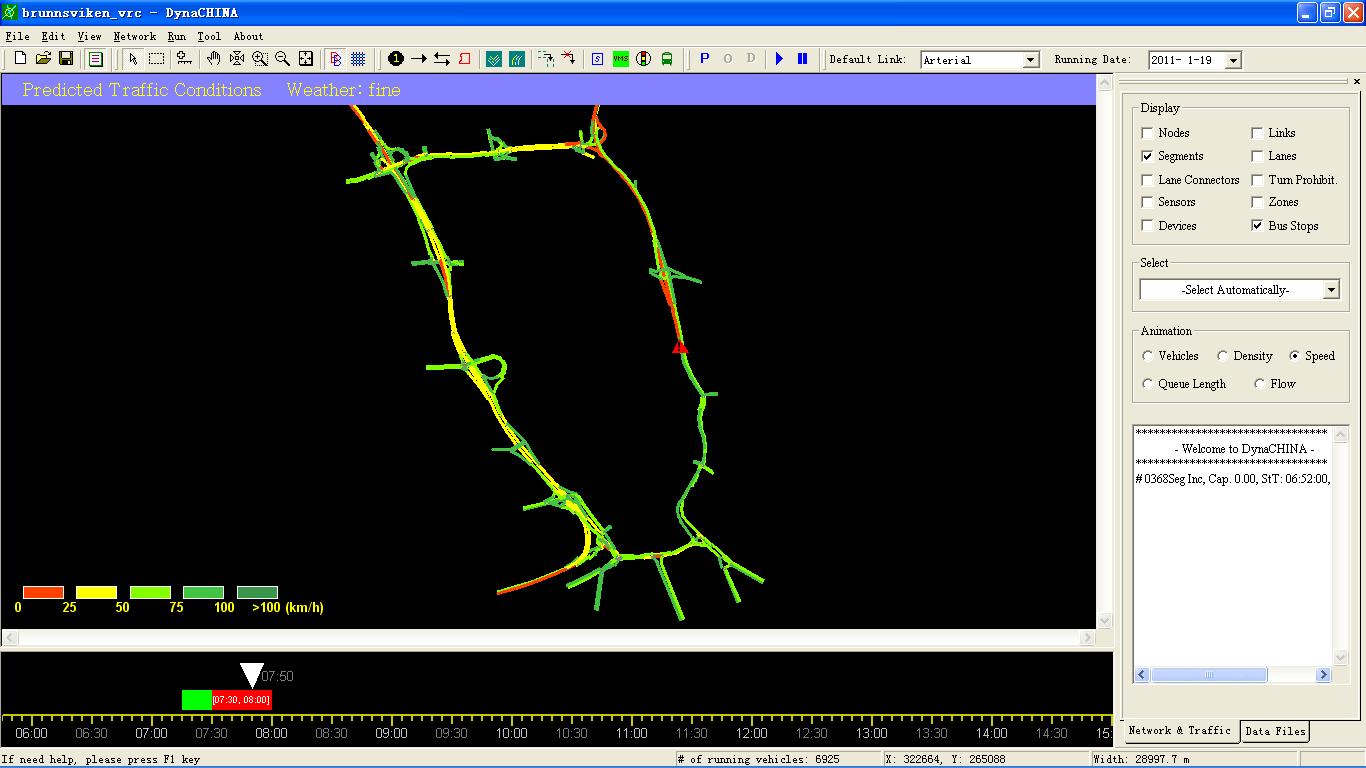The height and width of the screenshot is (768, 1366).
Task: Pause the simulation with pause button
Action: click(x=802, y=59)
